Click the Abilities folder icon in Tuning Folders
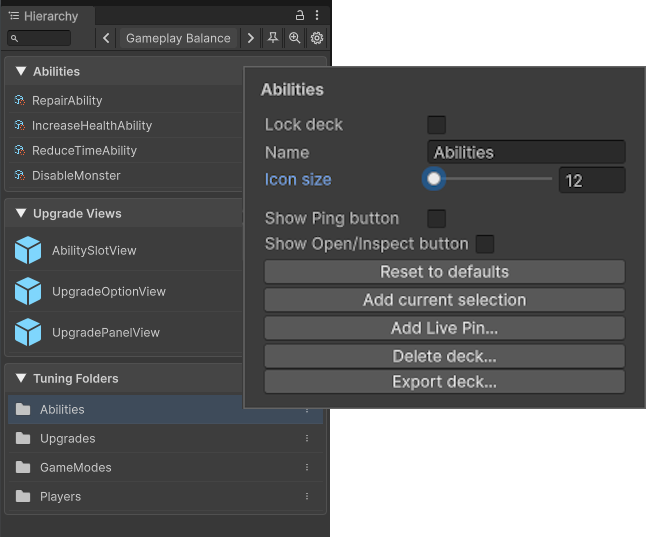This screenshot has height=537, width=660. (23, 409)
